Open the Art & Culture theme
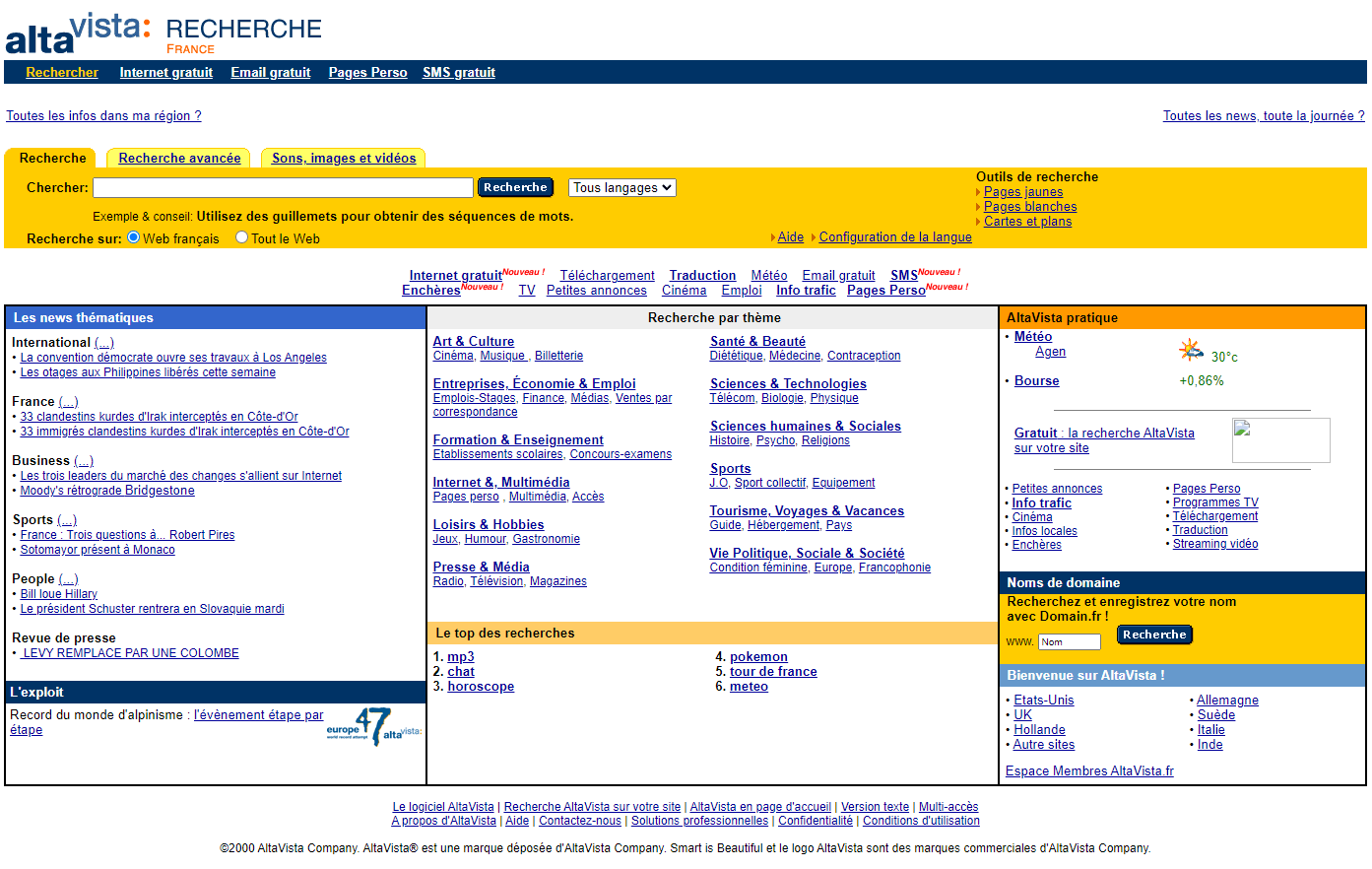This screenshot has height=869, width=1372. click(x=474, y=341)
